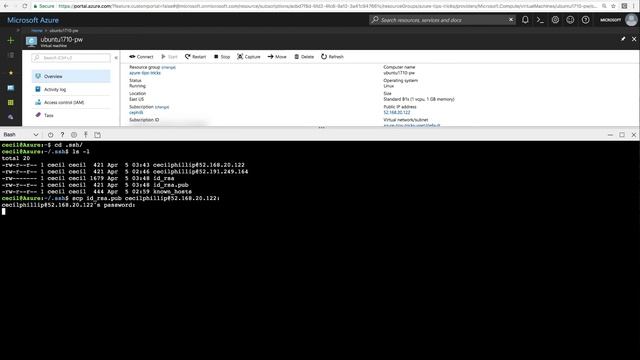The width and height of the screenshot is (640, 360).
Task: Open browser zoom magnifier in address bar
Action: click(604, 6)
